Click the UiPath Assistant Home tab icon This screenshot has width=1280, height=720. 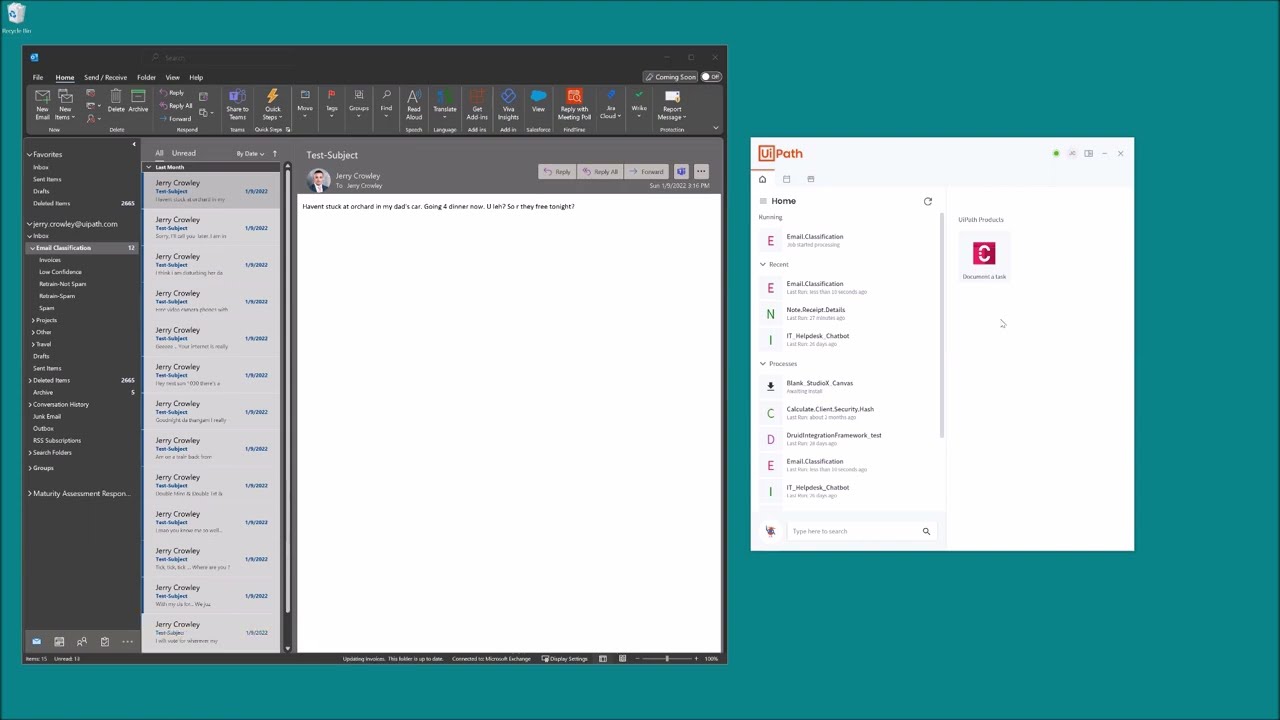pyautogui.click(x=762, y=180)
